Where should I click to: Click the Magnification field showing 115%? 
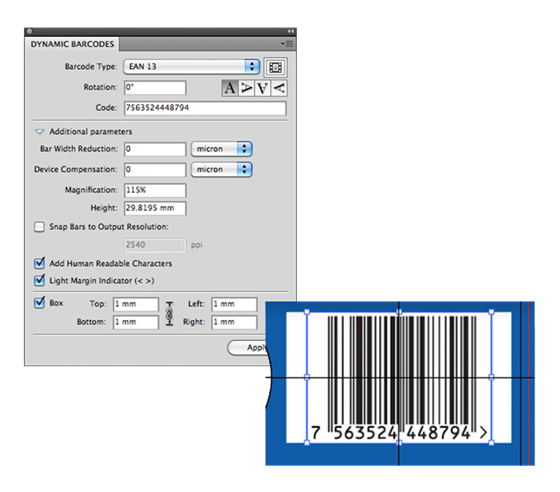[155, 190]
